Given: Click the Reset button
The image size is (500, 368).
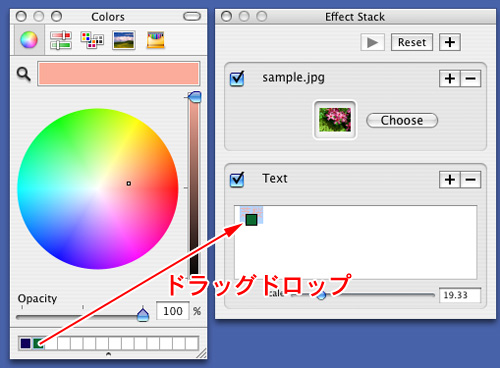Looking at the screenshot, I should (x=412, y=42).
